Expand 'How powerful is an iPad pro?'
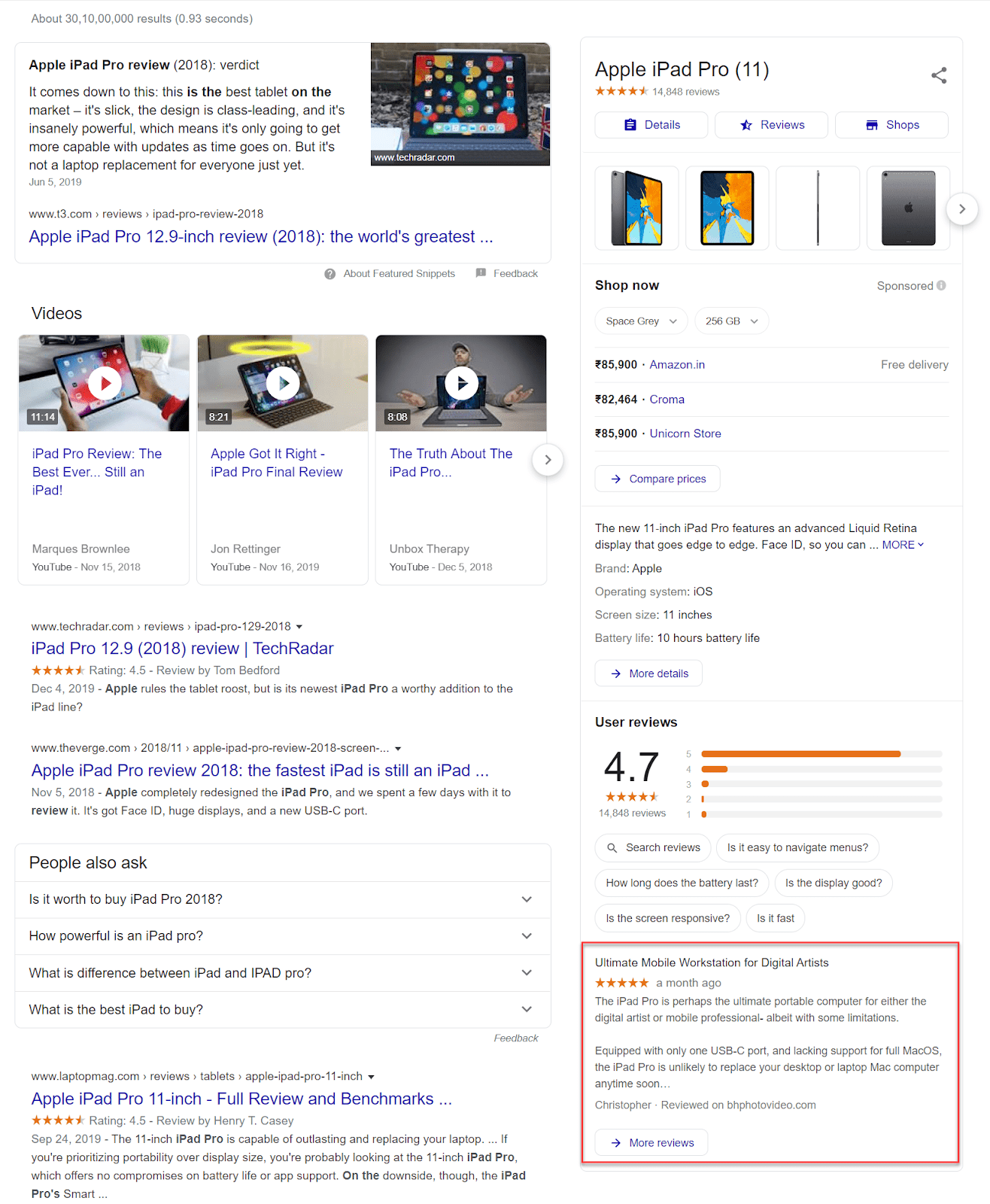 [283, 936]
